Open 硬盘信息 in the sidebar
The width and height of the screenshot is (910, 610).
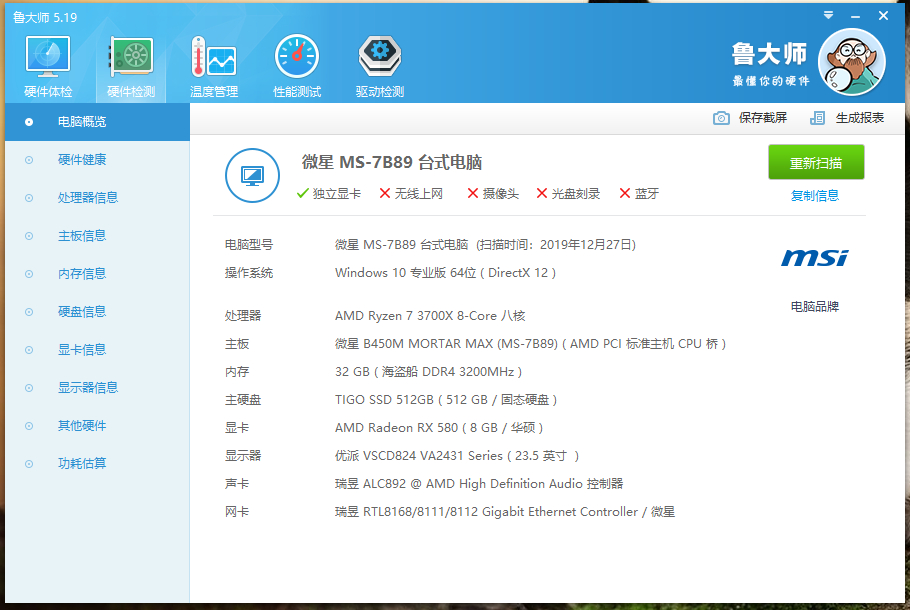coord(98,312)
